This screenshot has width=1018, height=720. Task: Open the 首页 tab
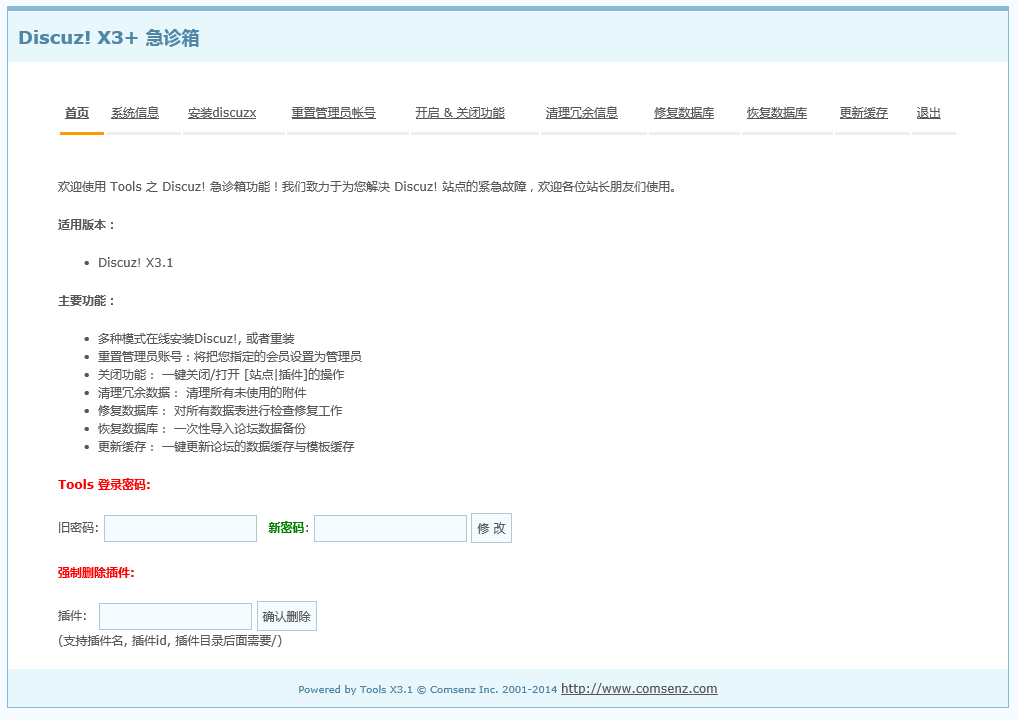coord(77,113)
